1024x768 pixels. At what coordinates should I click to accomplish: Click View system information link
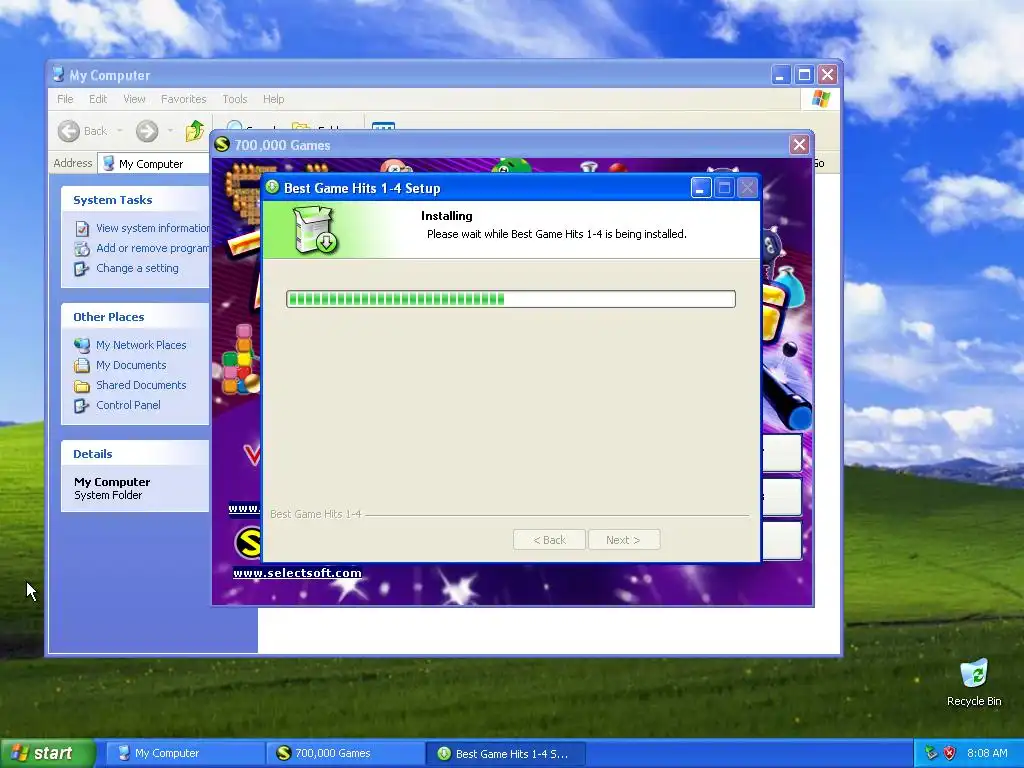click(x=153, y=228)
